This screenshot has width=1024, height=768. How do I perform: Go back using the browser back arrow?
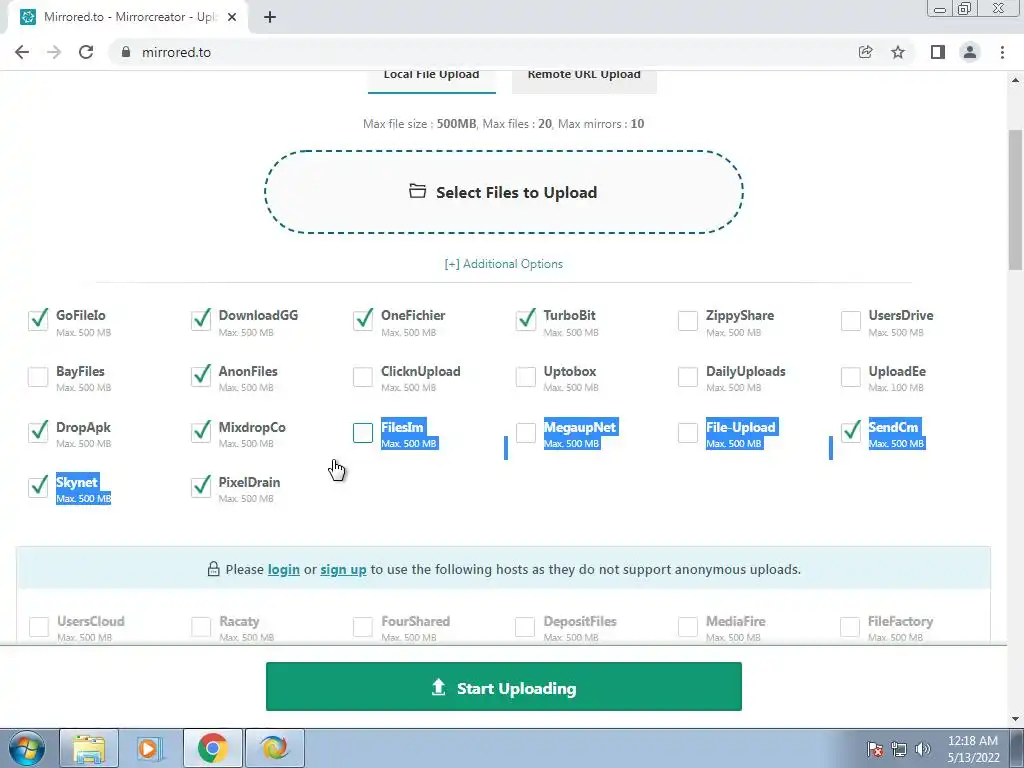(x=22, y=52)
